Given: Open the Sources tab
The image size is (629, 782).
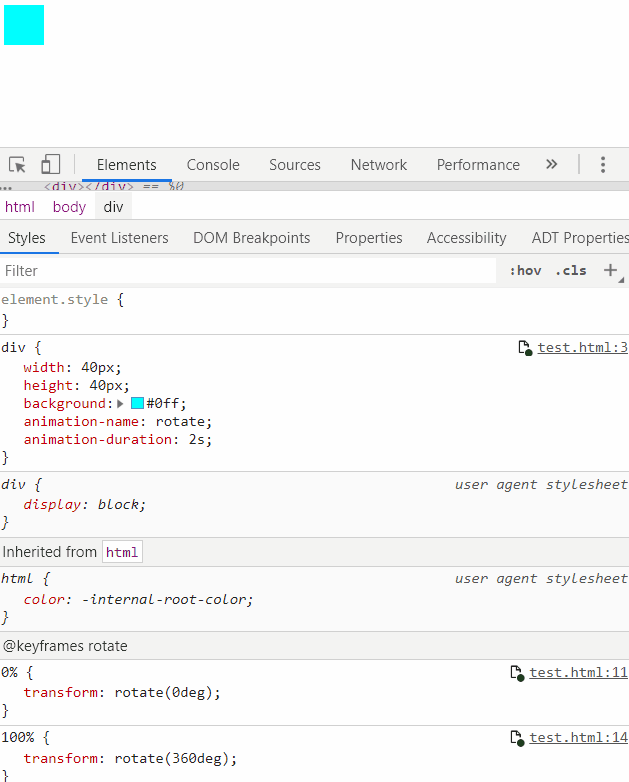Looking at the screenshot, I should pyautogui.click(x=295, y=165).
